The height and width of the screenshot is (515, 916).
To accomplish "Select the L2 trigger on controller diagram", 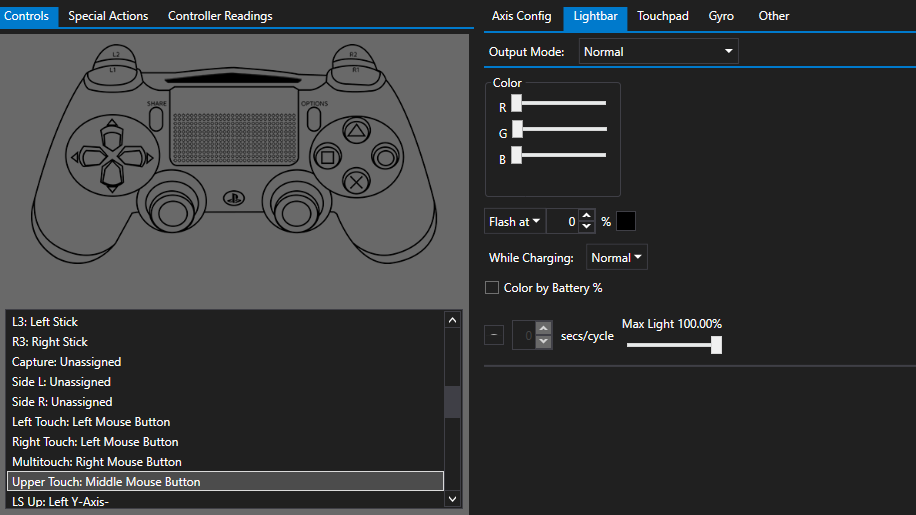I will click(x=116, y=54).
